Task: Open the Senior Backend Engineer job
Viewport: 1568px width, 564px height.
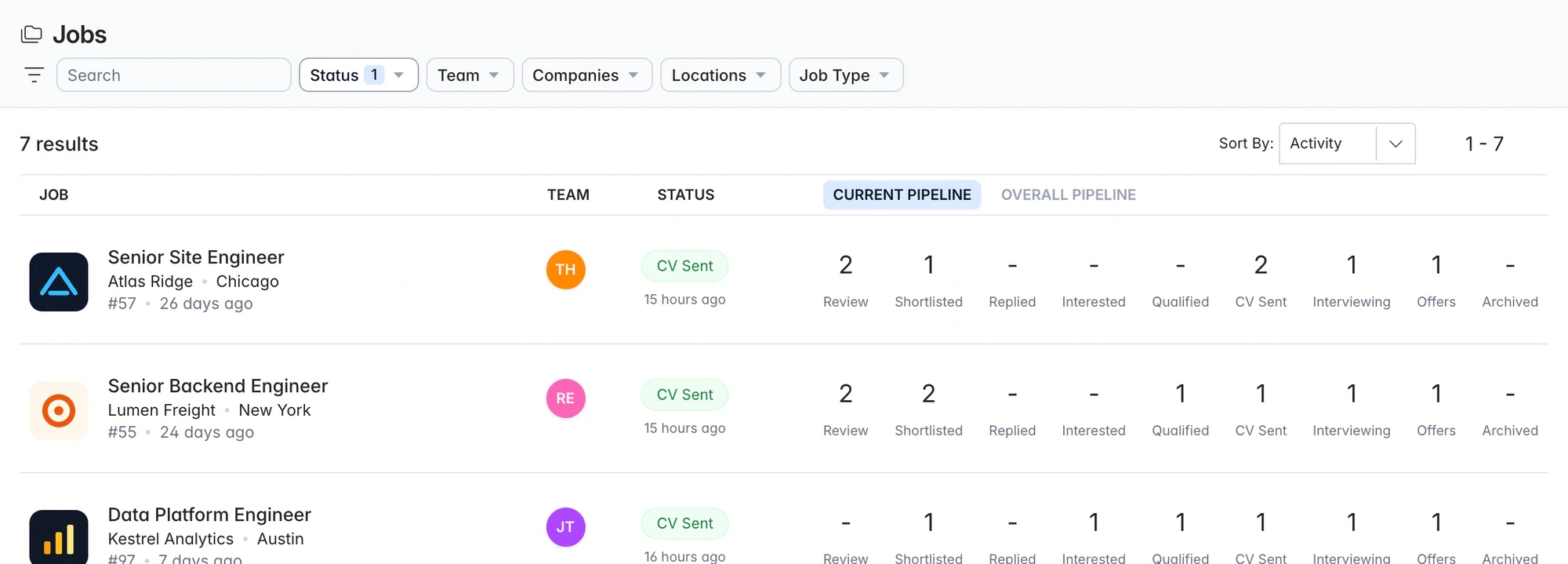Action: (218, 385)
